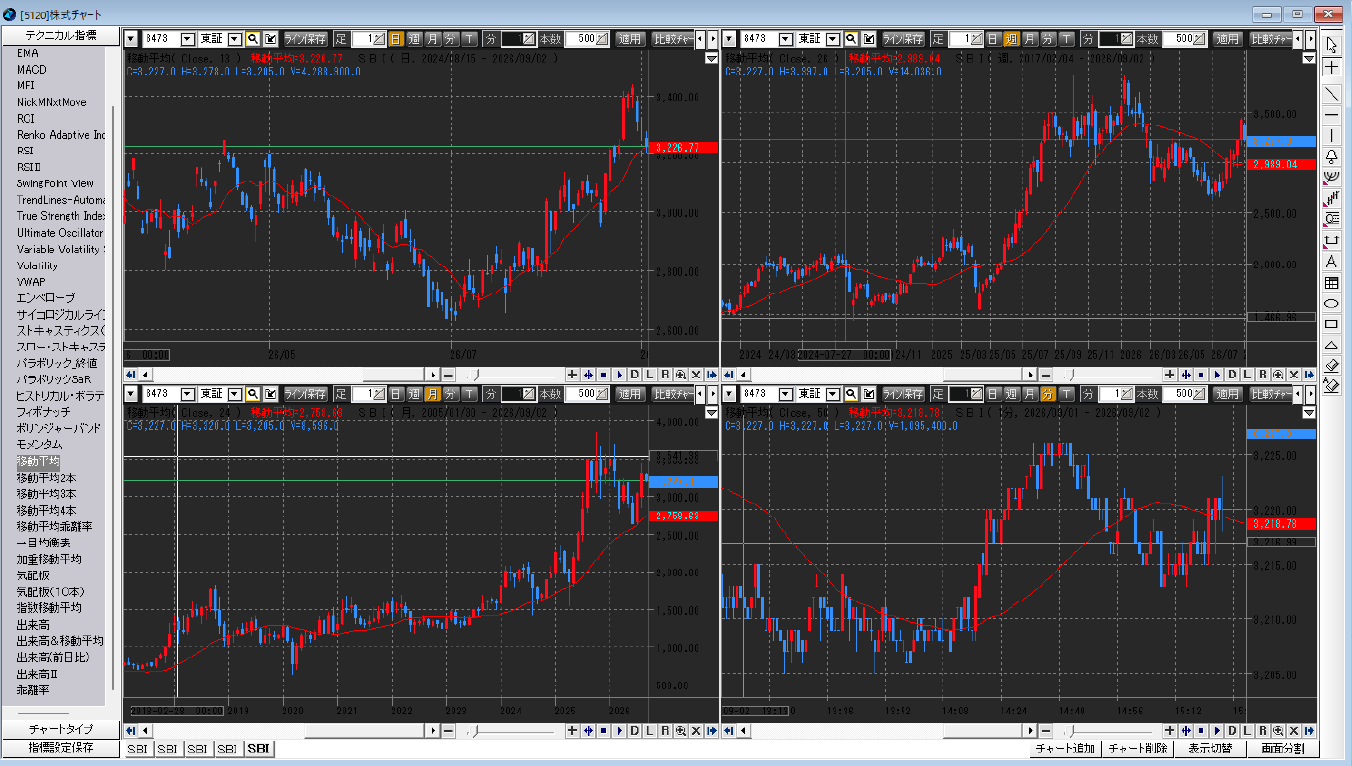Open 東証 market dropdown in bottom-left chart

235,394
